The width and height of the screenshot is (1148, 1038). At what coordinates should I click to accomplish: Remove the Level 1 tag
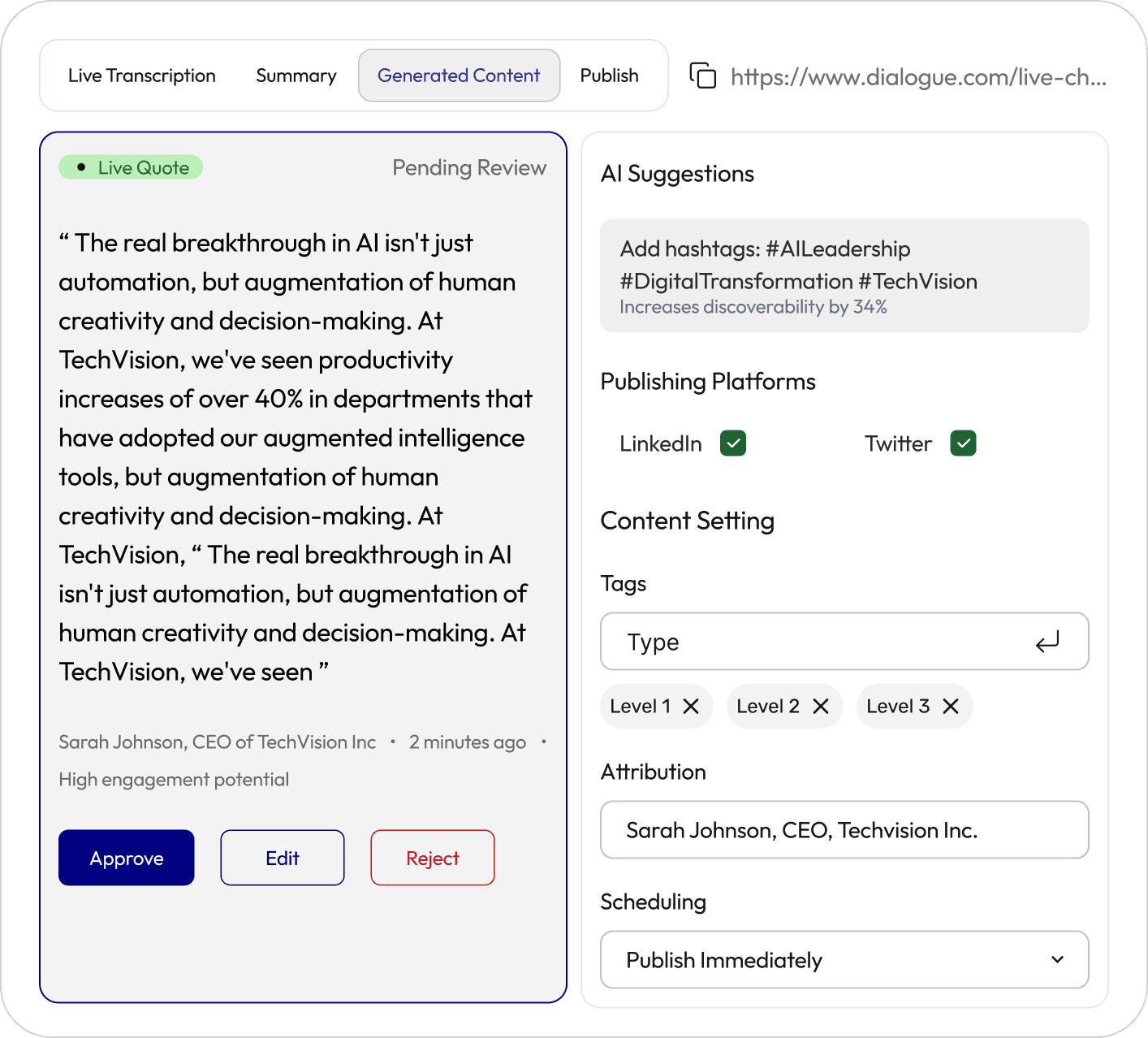click(x=691, y=707)
